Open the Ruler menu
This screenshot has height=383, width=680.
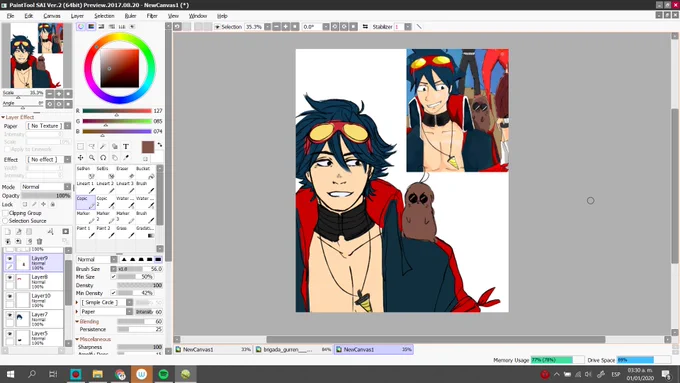pyautogui.click(x=130, y=16)
